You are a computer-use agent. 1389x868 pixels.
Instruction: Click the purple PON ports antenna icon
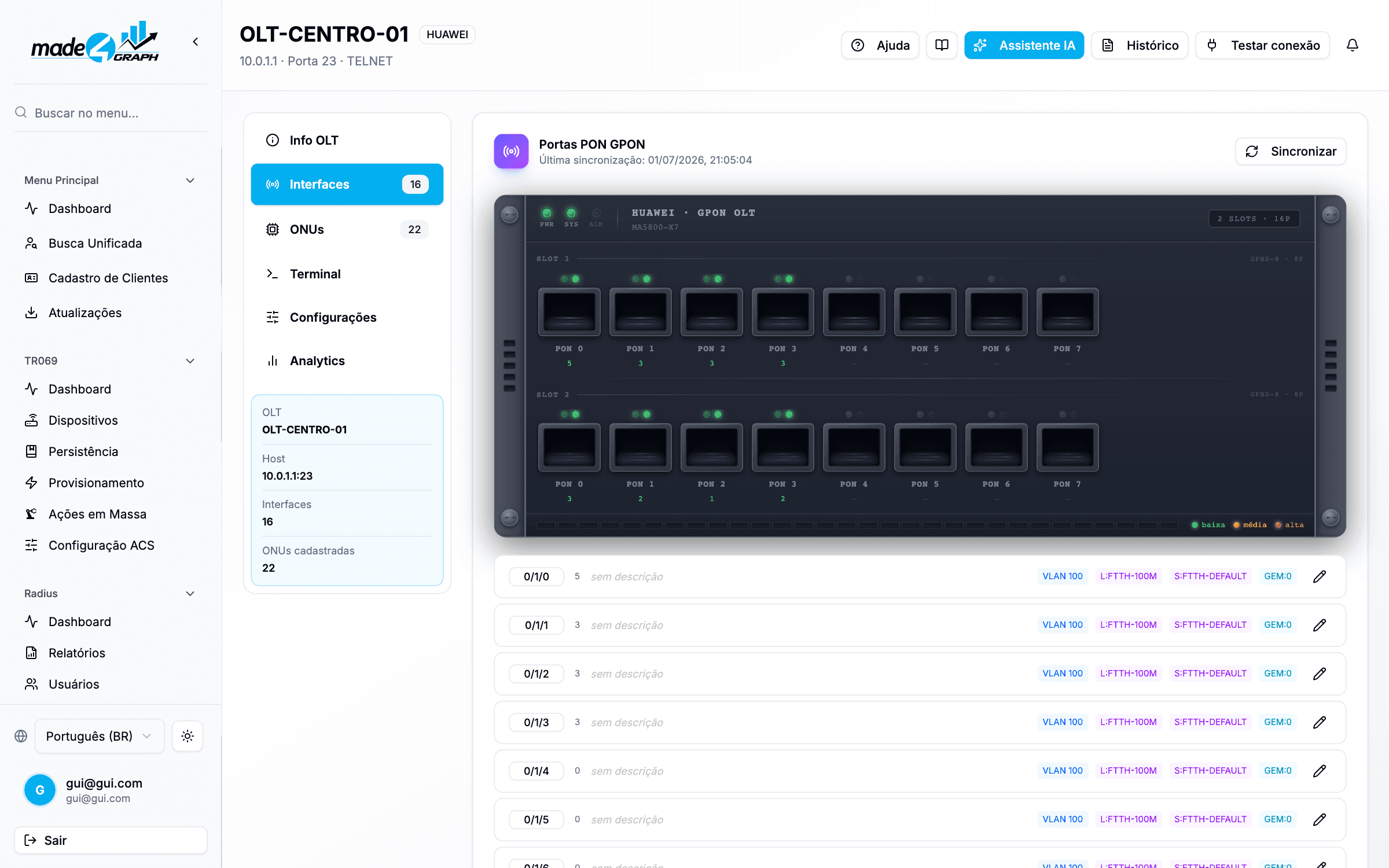[511, 151]
